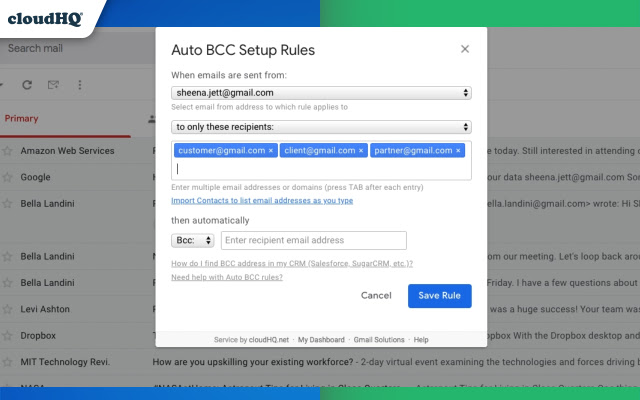Screen dimensions: 640x400
Task: Remove partner@gmail.com recipient chip
Action: [459, 151]
